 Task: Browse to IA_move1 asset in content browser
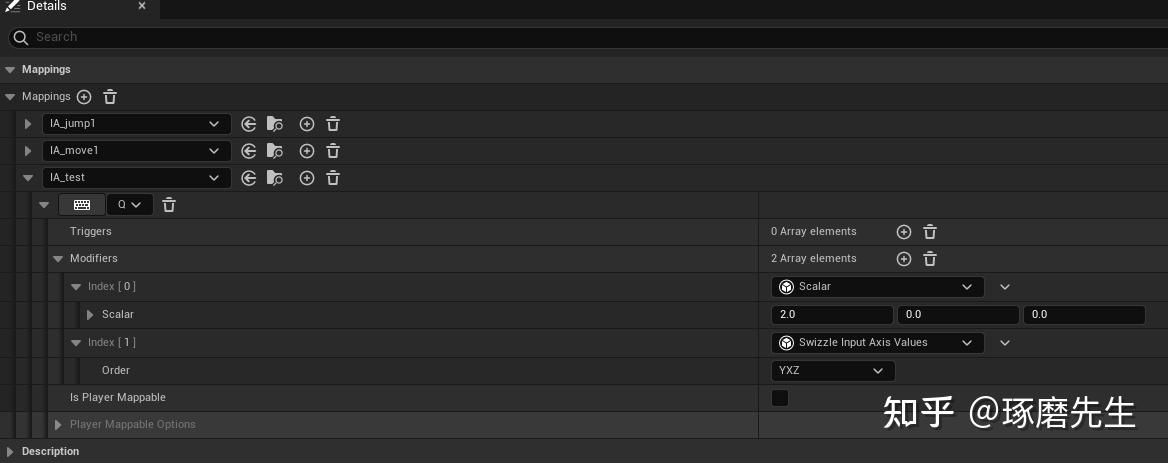pyautogui.click(x=275, y=151)
